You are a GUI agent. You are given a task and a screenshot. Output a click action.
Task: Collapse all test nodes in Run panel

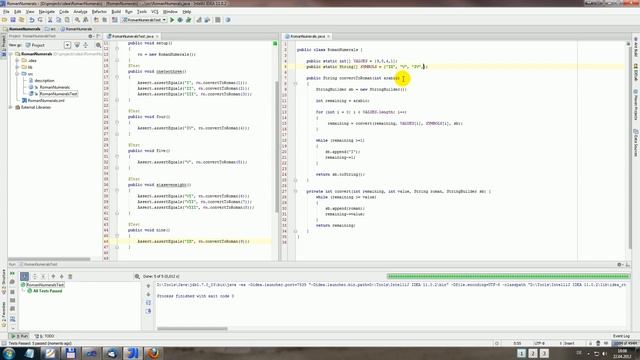(43, 276)
